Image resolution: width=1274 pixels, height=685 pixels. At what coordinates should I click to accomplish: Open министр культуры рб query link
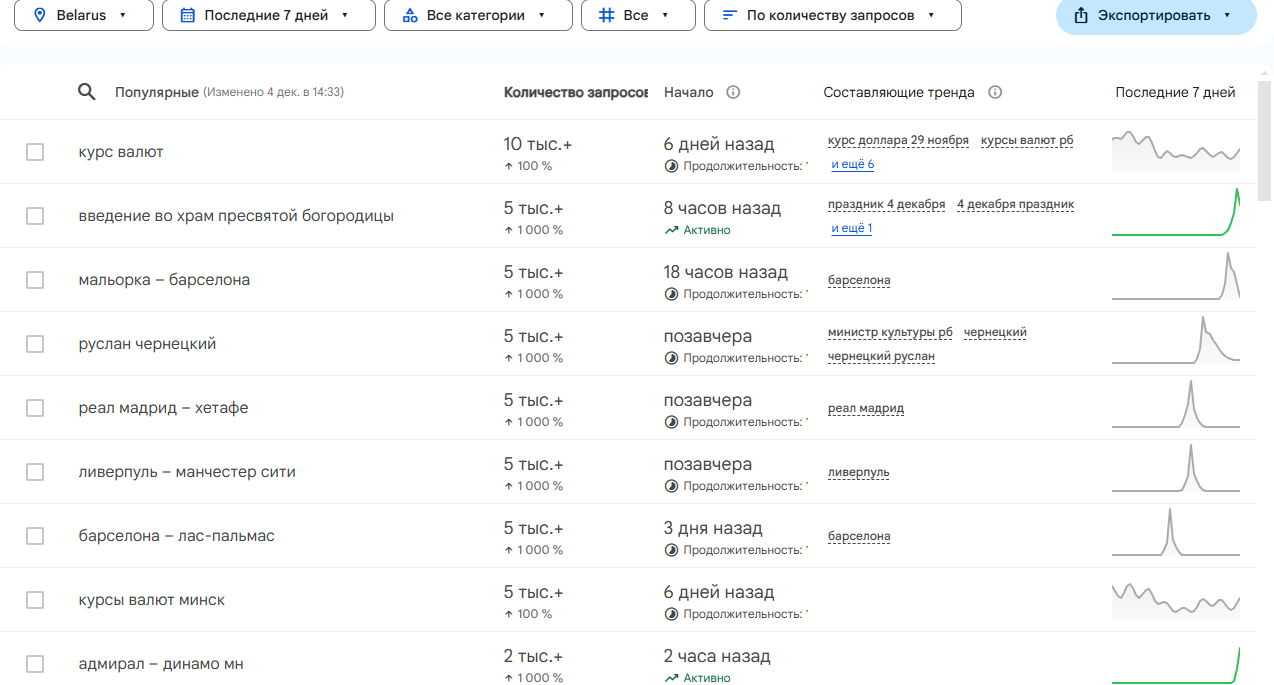pos(890,332)
